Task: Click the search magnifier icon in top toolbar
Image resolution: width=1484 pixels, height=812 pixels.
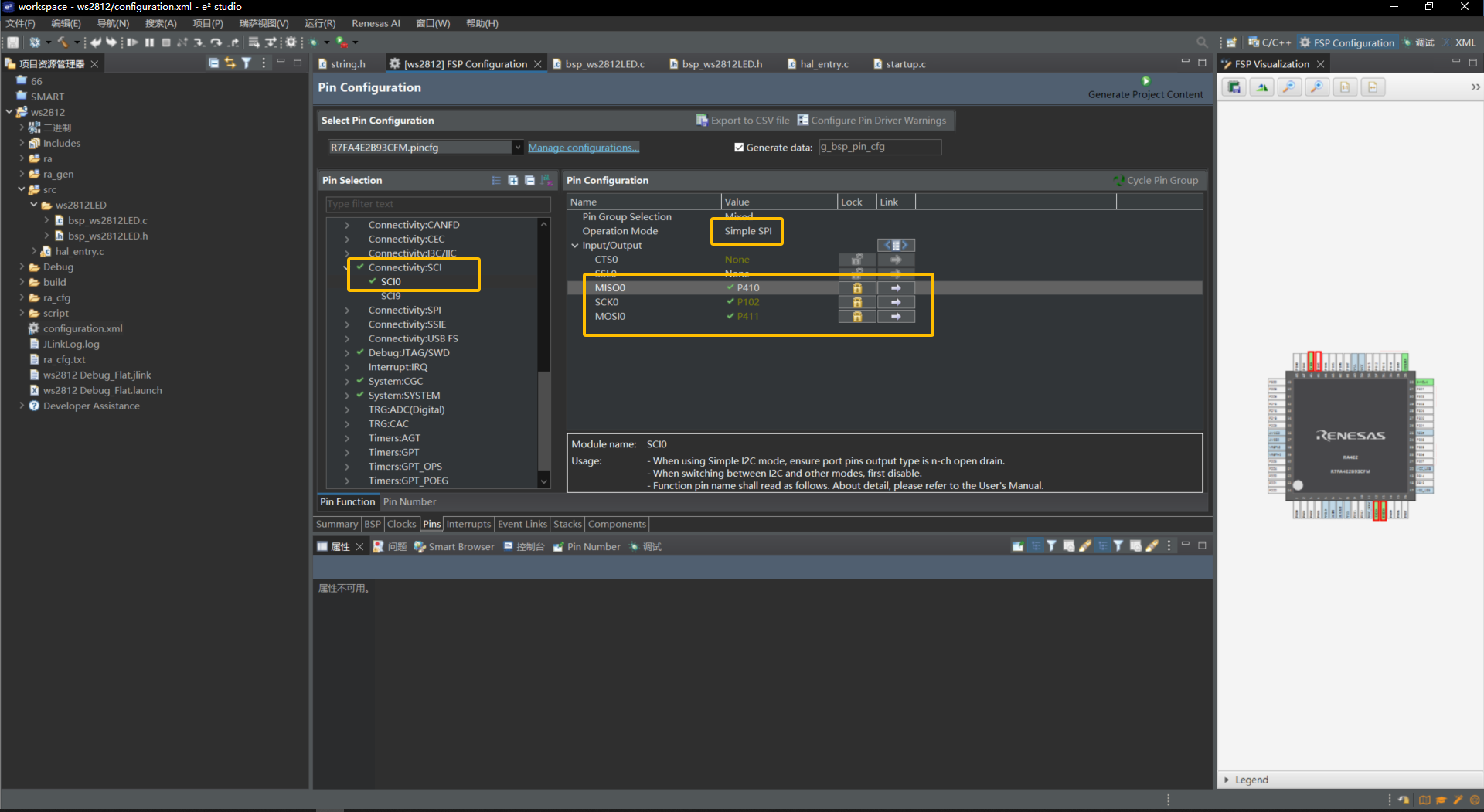Action: [x=1202, y=42]
